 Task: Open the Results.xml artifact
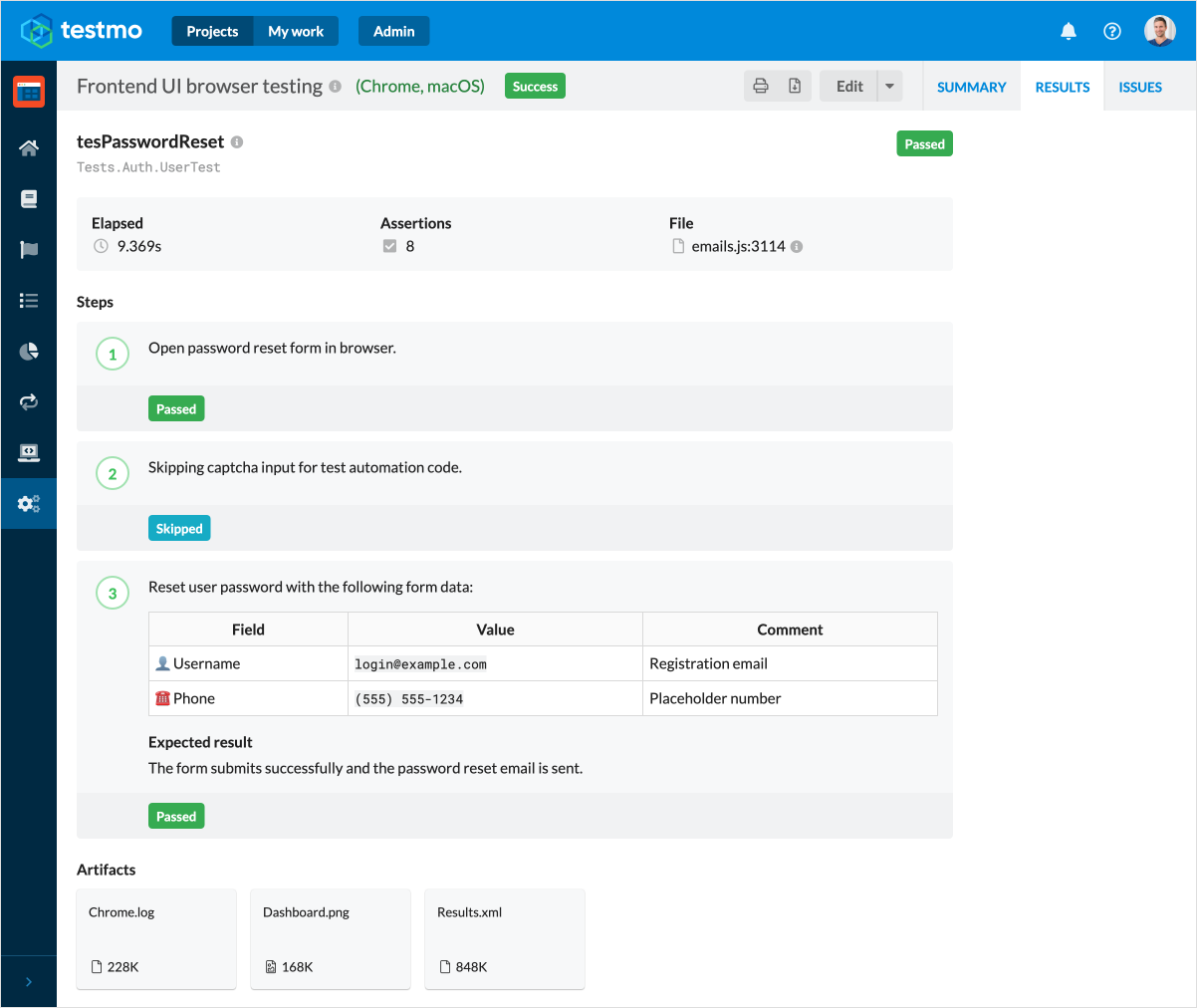pos(505,939)
